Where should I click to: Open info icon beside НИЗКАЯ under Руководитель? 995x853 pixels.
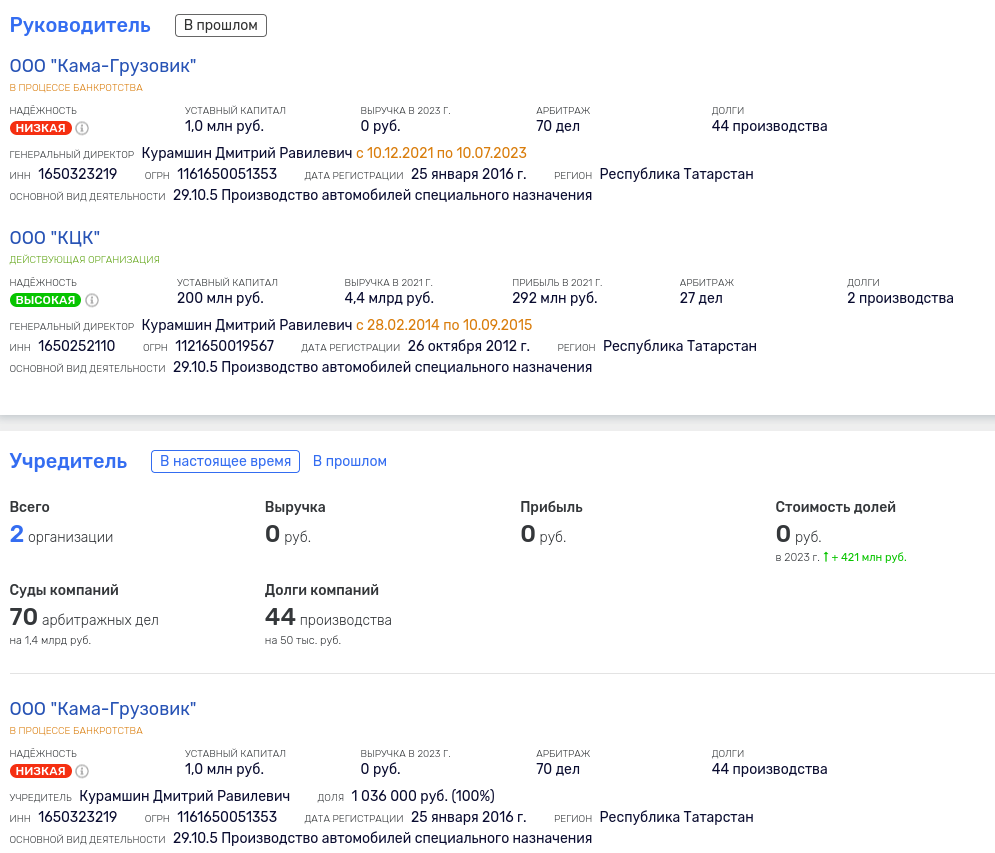tap(82, 128)
